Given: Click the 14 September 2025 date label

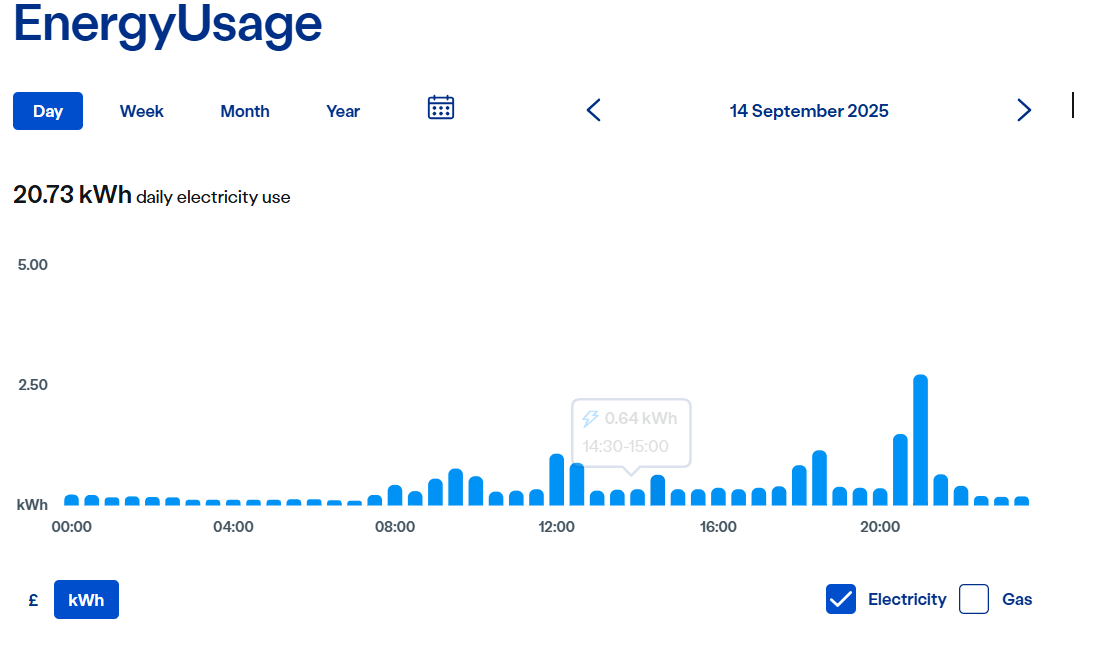Looking at the screenshot, I should (x=809, y=111).
